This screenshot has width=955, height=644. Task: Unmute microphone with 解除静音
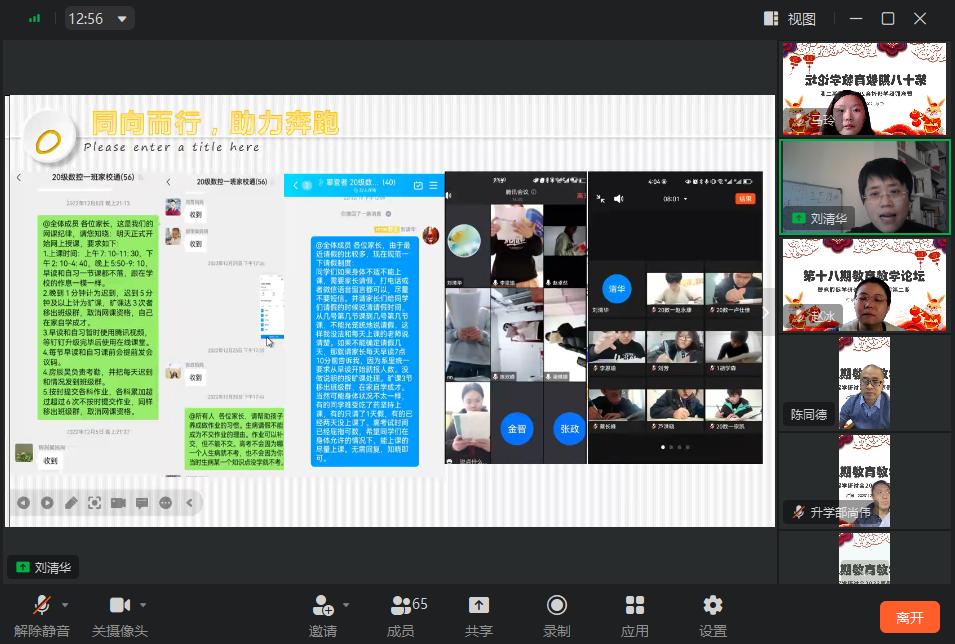coord(41,616)
